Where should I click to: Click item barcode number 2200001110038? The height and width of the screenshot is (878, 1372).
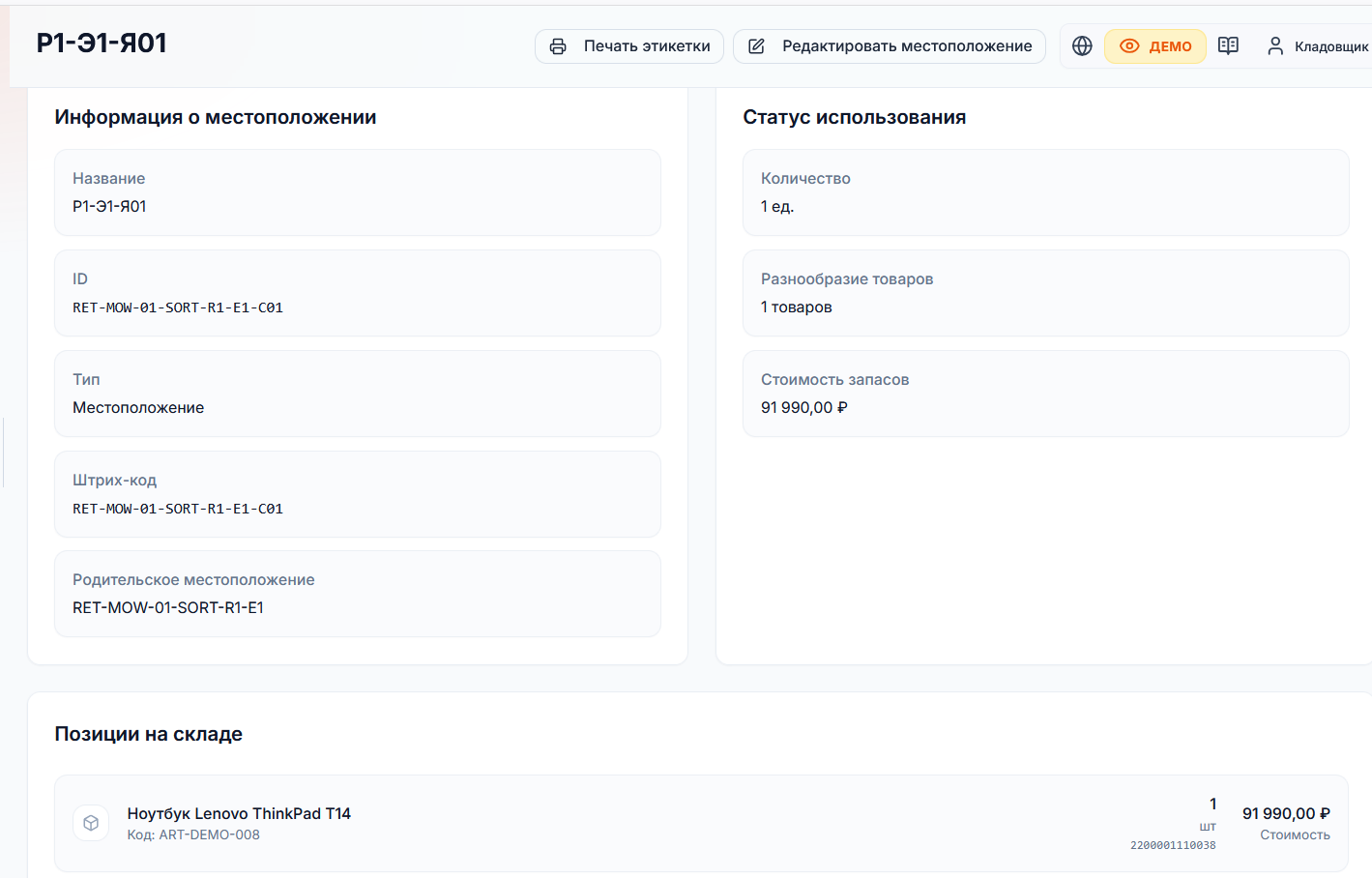tap(1173, 845)
